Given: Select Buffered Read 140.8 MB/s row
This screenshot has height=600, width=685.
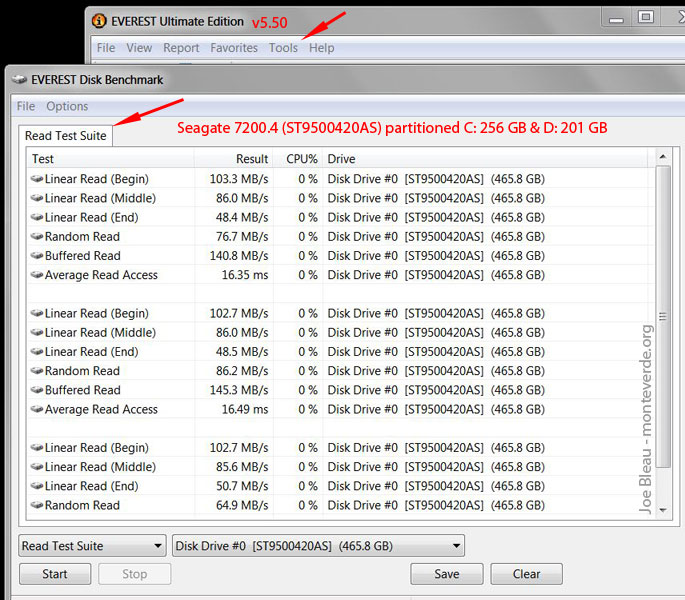Looking at the screenshot, I should (x=339, y=256).
